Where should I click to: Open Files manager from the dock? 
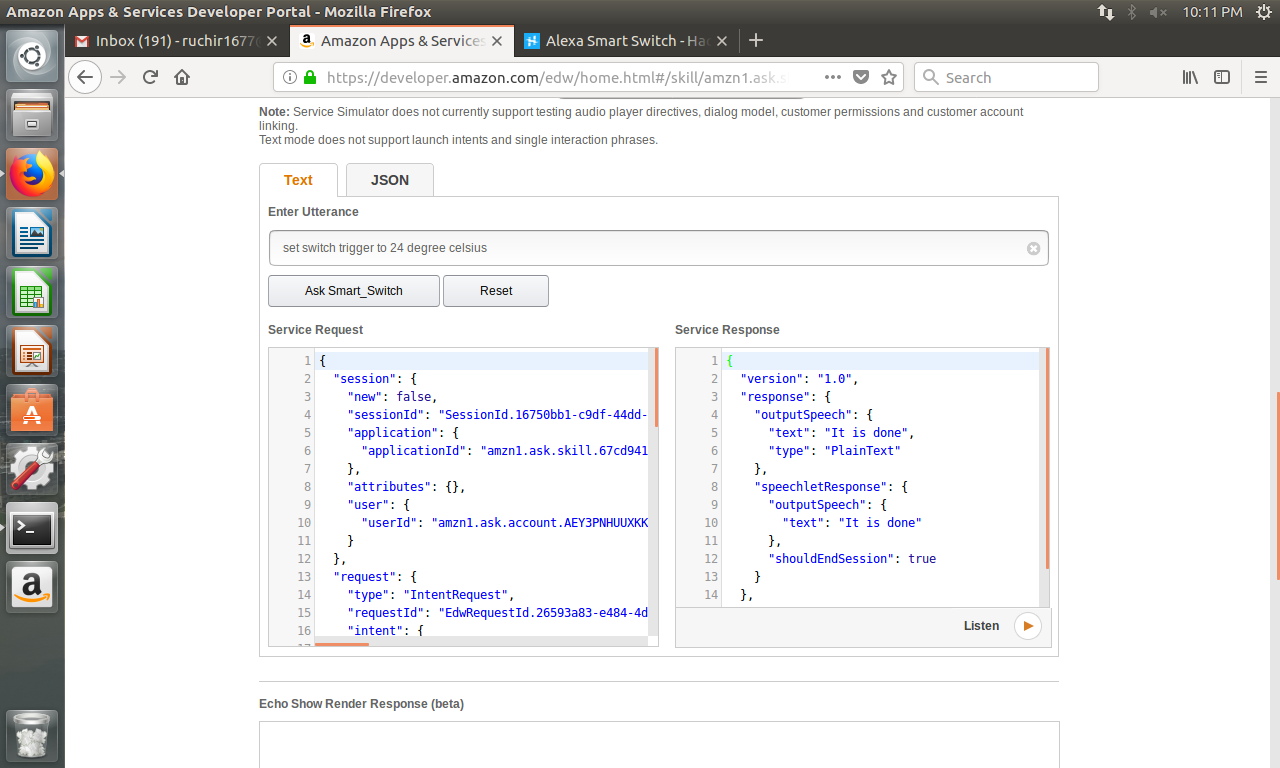tap(33, 115)
